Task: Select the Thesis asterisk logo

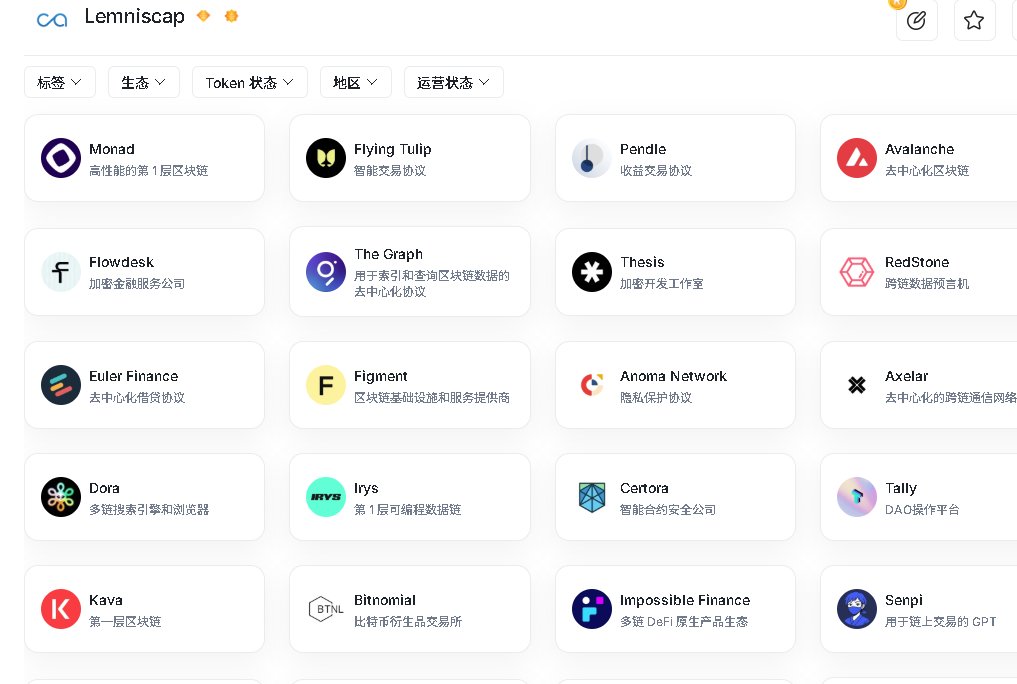Action: tap(592, 272)
